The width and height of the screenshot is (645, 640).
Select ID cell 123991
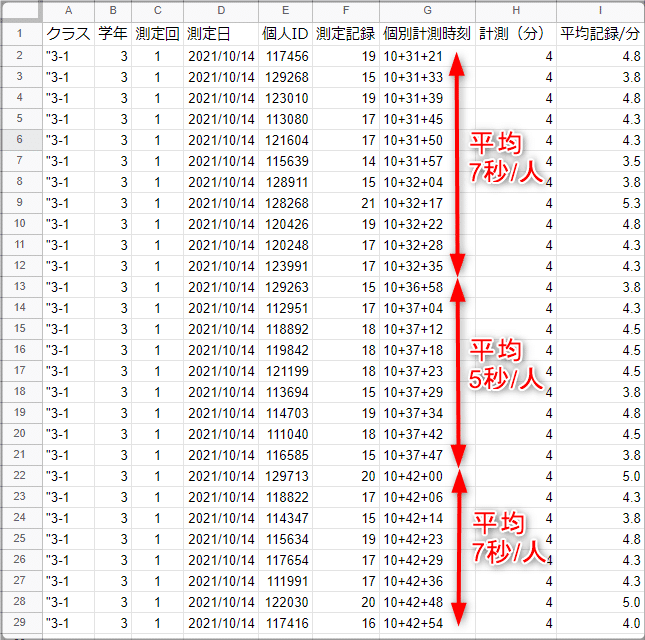point(285,266)
